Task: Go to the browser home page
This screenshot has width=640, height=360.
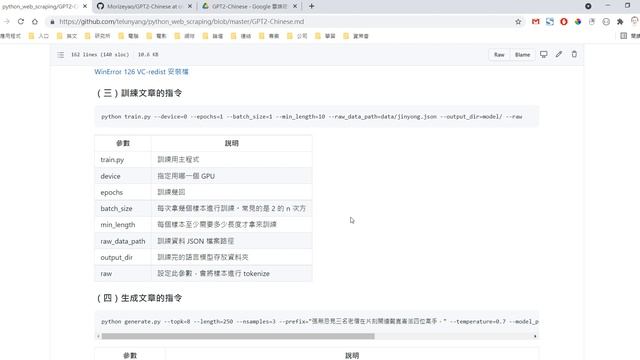Action: pos(35,22)
